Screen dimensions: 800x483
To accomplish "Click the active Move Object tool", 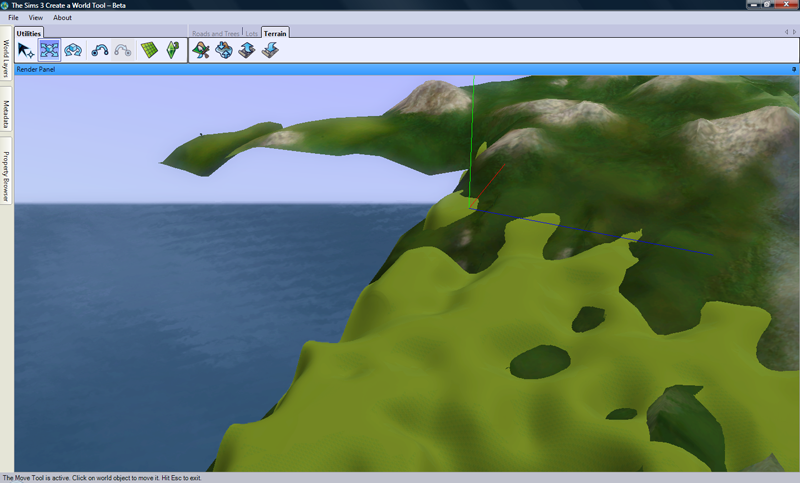I will click(49, 50).
